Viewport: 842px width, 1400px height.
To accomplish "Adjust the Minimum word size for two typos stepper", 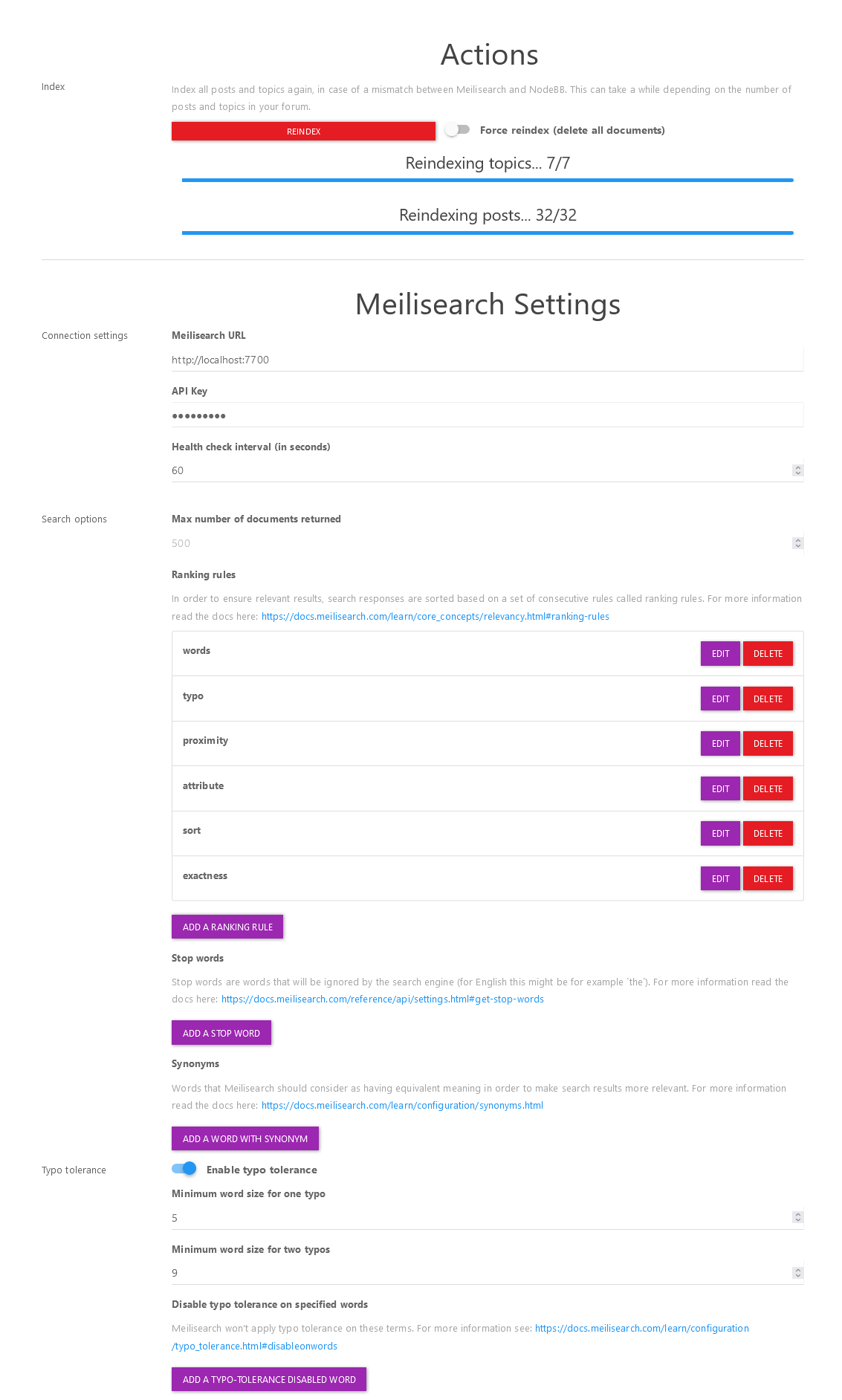I will [x=798, y=1273].
